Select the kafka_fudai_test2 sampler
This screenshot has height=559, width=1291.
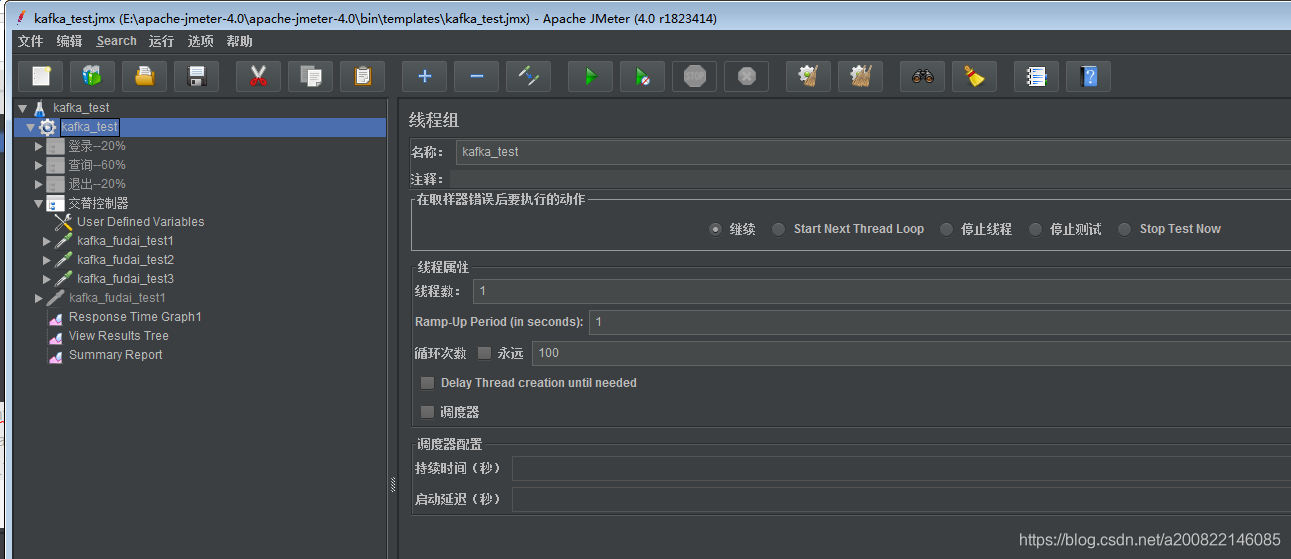point(125,260)
